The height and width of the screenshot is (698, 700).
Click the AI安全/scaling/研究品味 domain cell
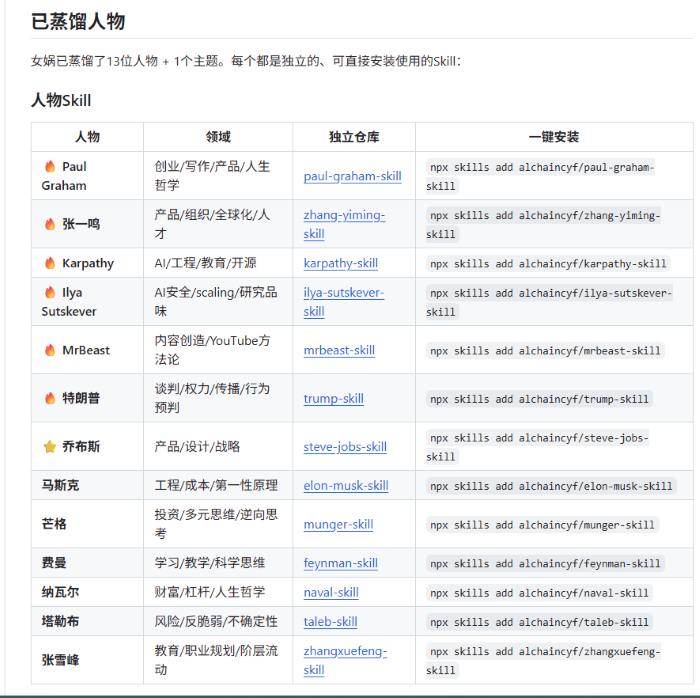[216, 302]
